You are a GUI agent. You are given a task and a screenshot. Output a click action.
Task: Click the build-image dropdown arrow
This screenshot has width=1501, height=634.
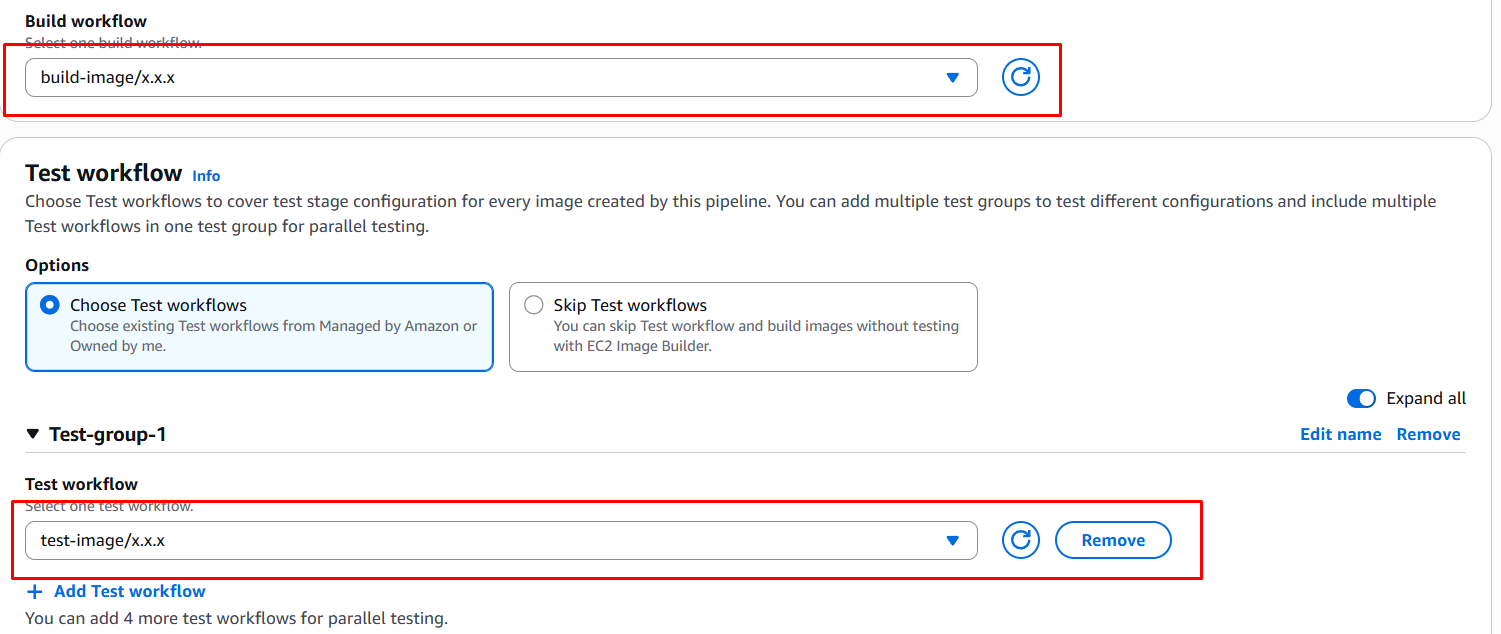point(952,77)
